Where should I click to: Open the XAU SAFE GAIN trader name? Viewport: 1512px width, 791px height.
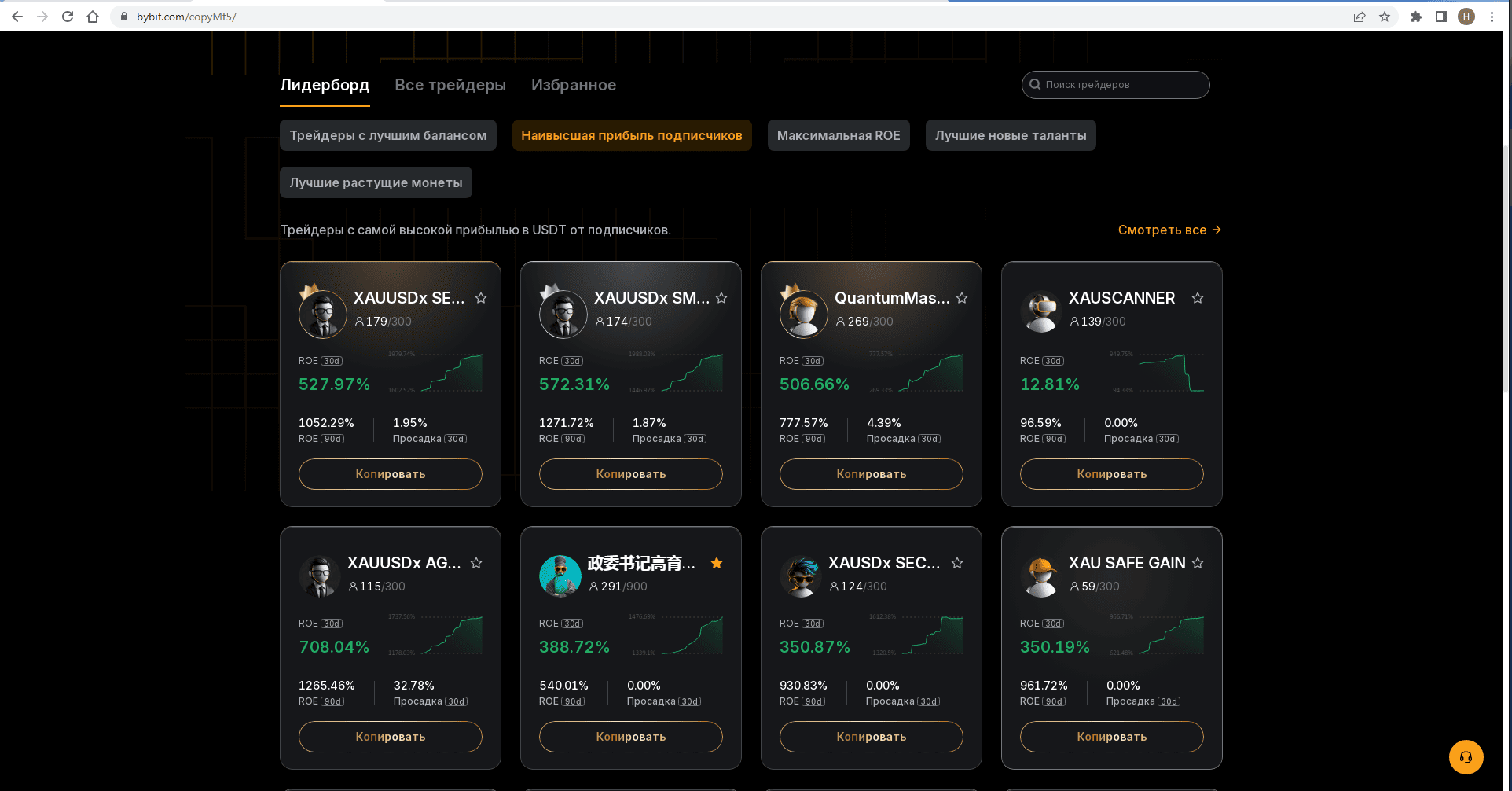point(1127,563)
